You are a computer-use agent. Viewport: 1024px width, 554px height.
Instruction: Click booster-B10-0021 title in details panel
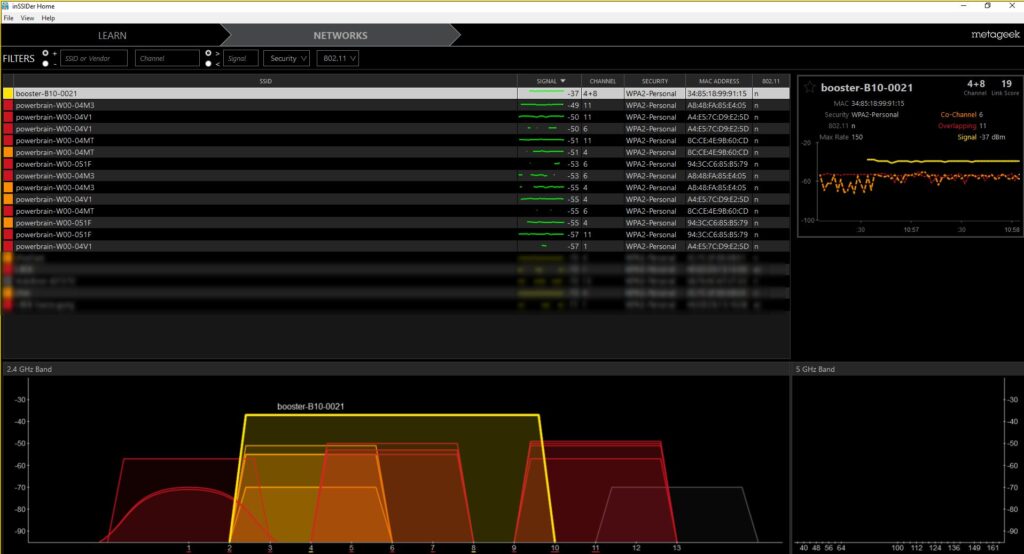pyautogui.click(x=867, y=88)
